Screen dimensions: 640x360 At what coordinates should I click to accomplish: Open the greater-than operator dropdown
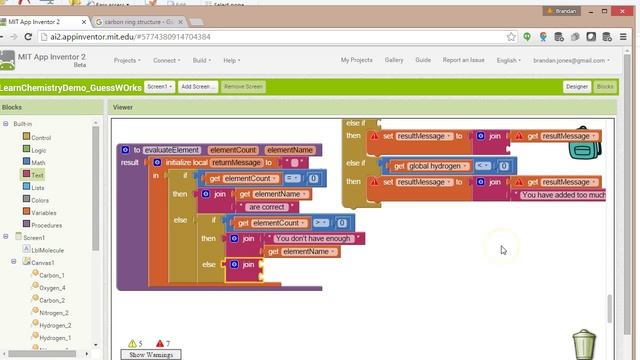coord(321,223)
